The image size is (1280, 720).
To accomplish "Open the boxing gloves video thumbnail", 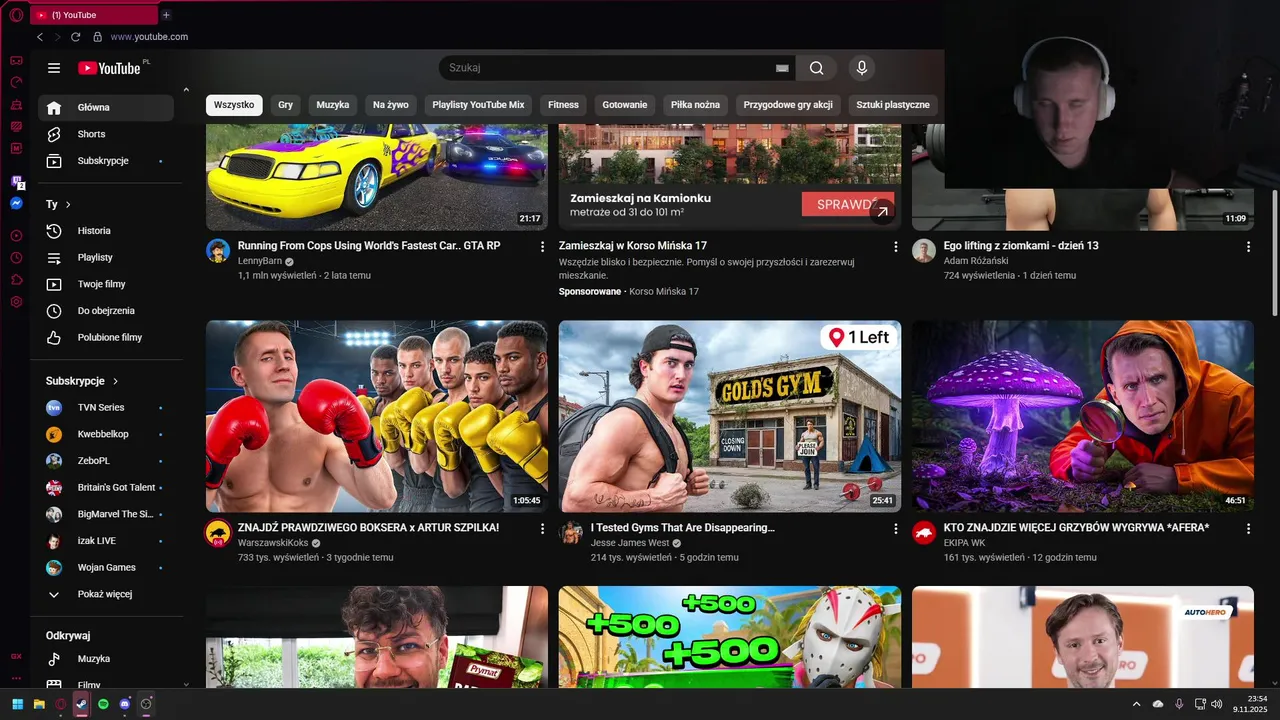I will (377, 416).
